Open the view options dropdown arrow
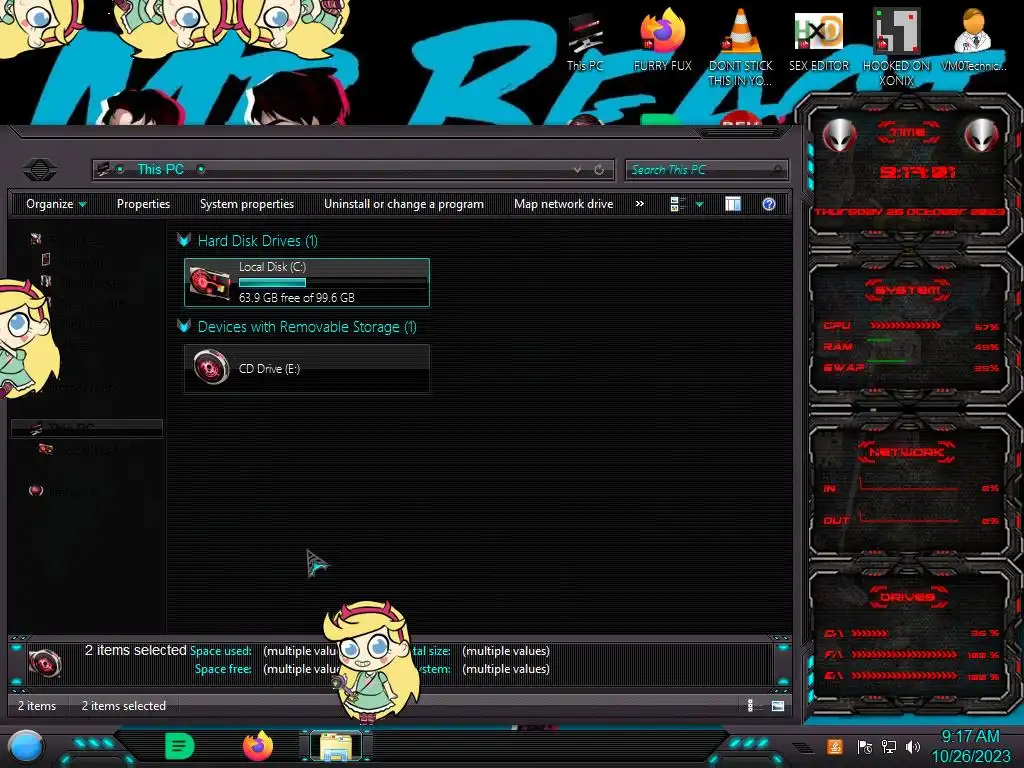This screenshot has width=1024, height=768. pyautogui.click(x=699, y=204)
